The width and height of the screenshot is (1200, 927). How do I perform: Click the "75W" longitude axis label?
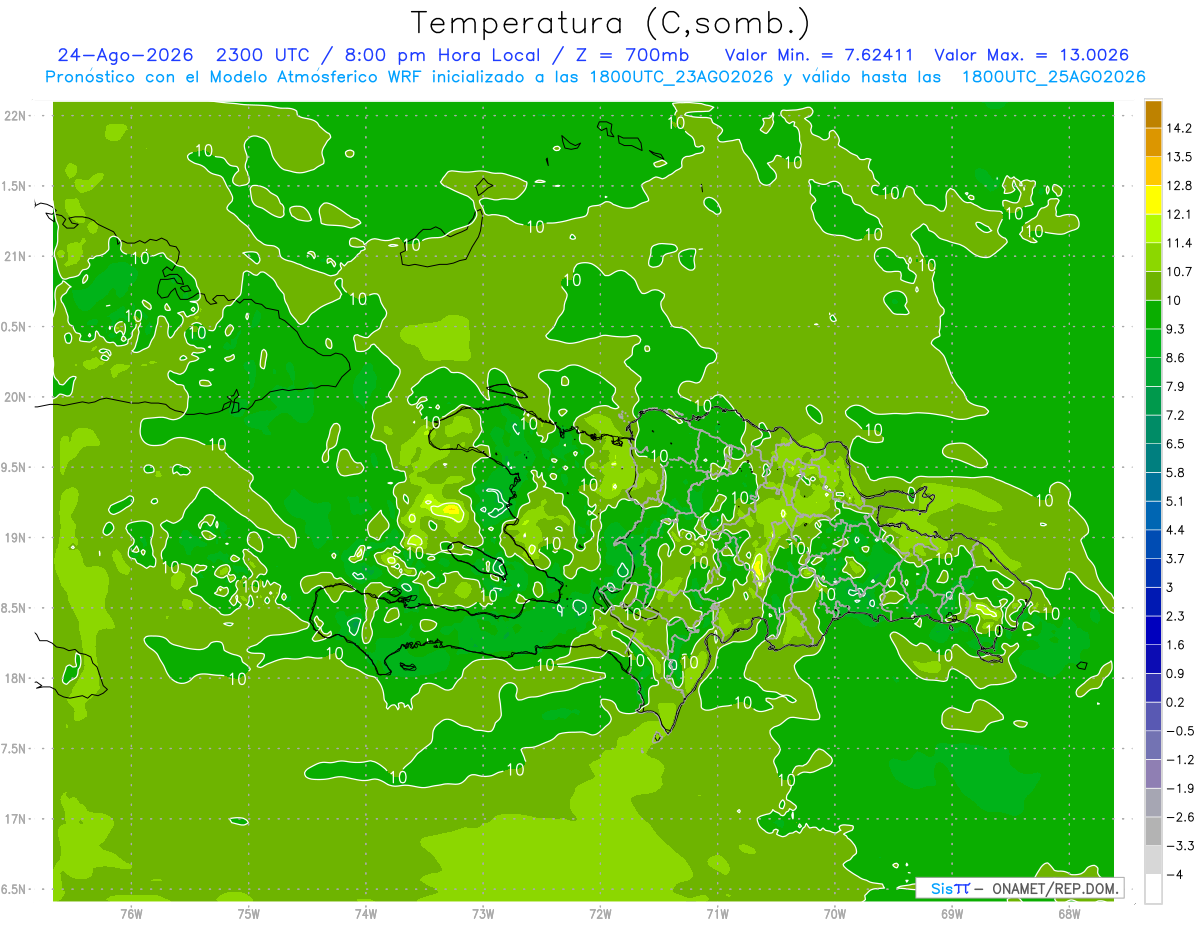tap(249, 913)
